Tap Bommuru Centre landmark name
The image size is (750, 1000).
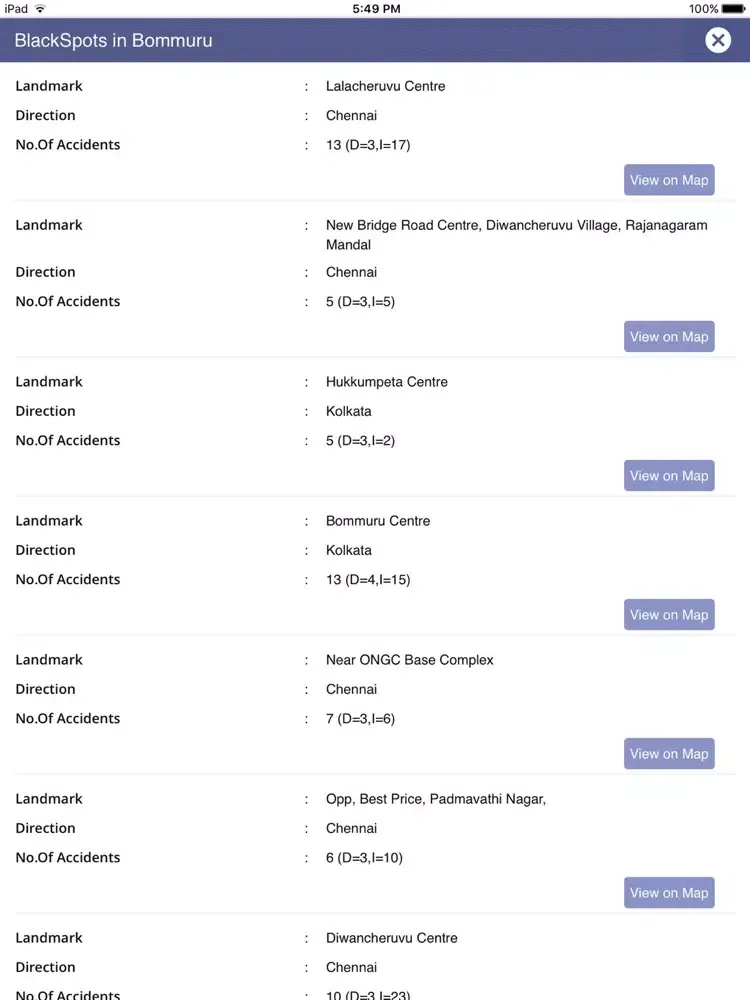(378, 521)
